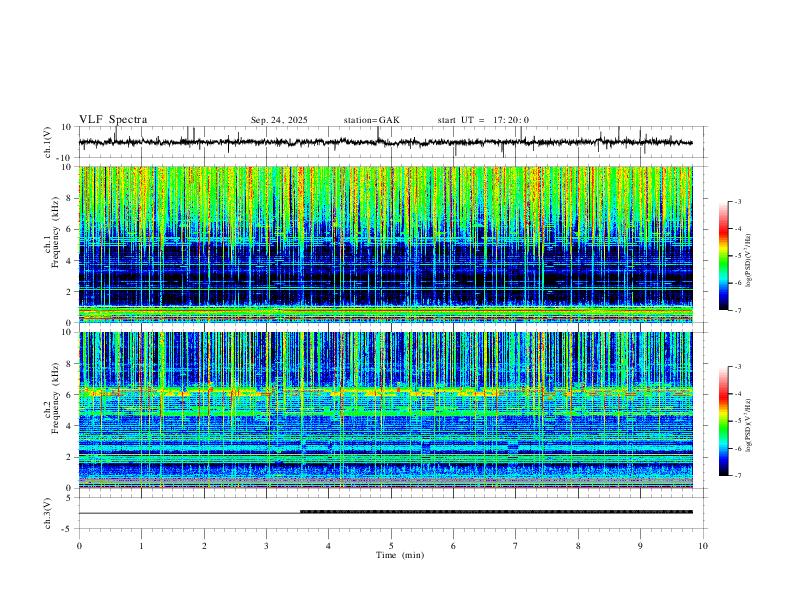This screenshot has height=612, width=792.
Task: Click the ch.1 spectrogram panel
Action: pos(385,244)
